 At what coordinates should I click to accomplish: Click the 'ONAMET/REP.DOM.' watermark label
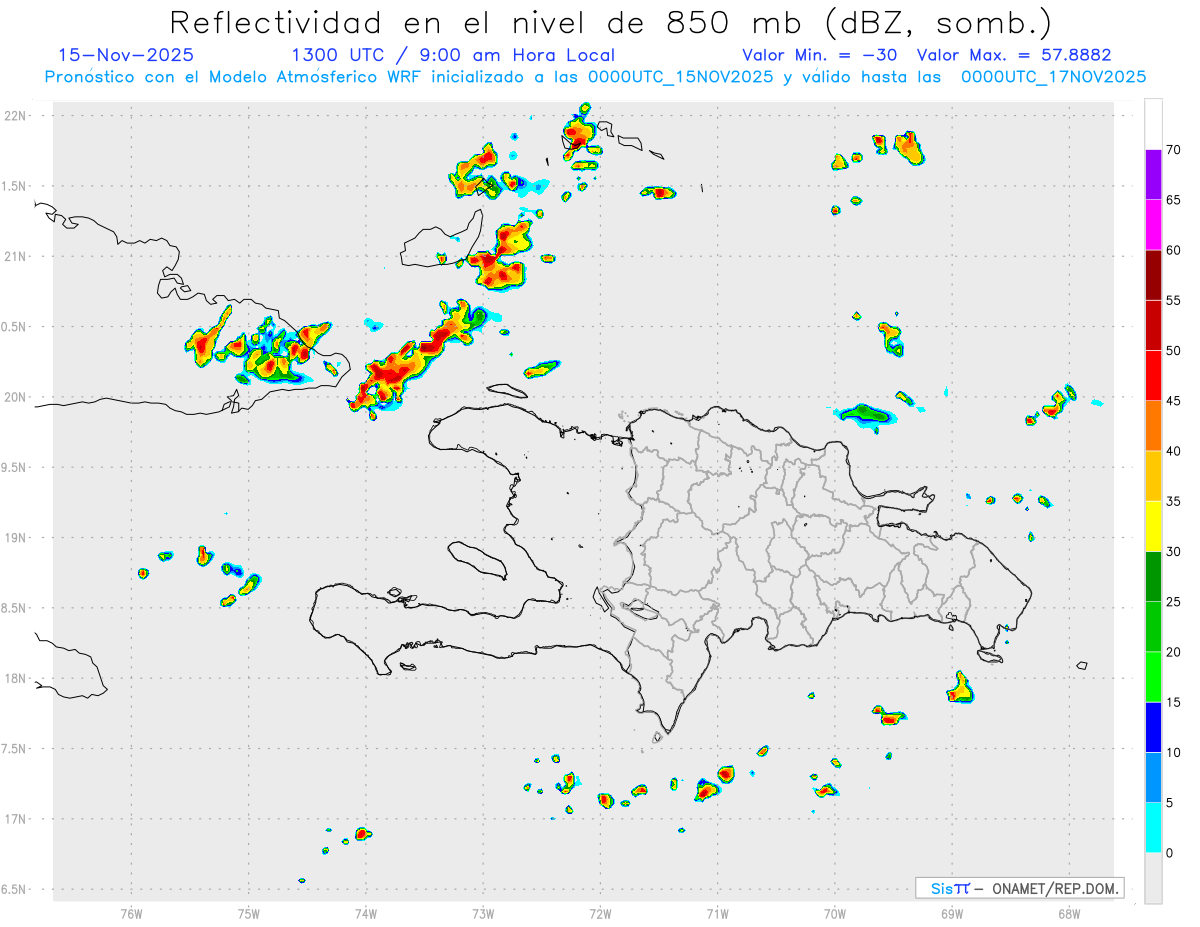tap(1056, 888)
